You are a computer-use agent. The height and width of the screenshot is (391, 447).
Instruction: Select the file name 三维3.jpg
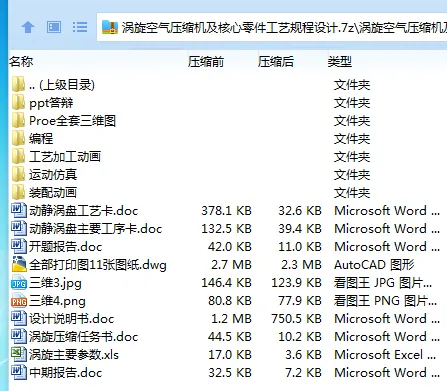pos(55,283)
